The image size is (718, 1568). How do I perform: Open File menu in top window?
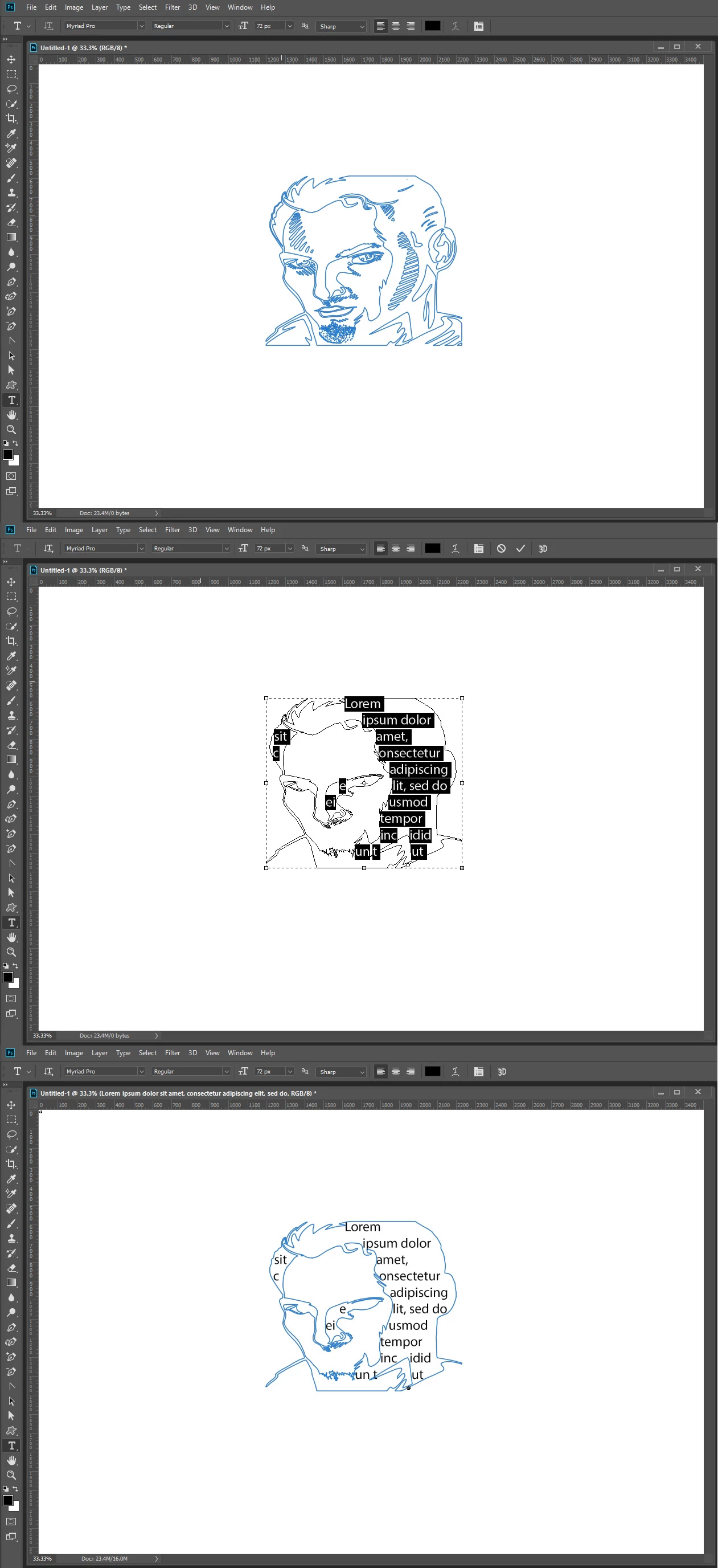click(31, 7)
